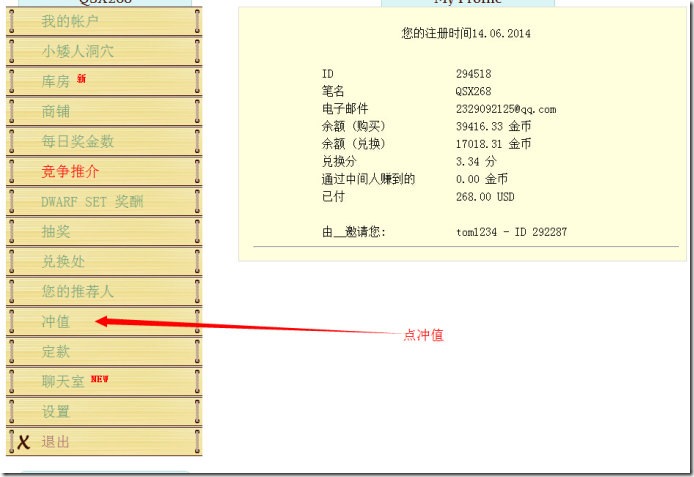This screenshot has width=694, height=477.
Task: Open 设置 settings in the sidebar
Action: (56, 411)
